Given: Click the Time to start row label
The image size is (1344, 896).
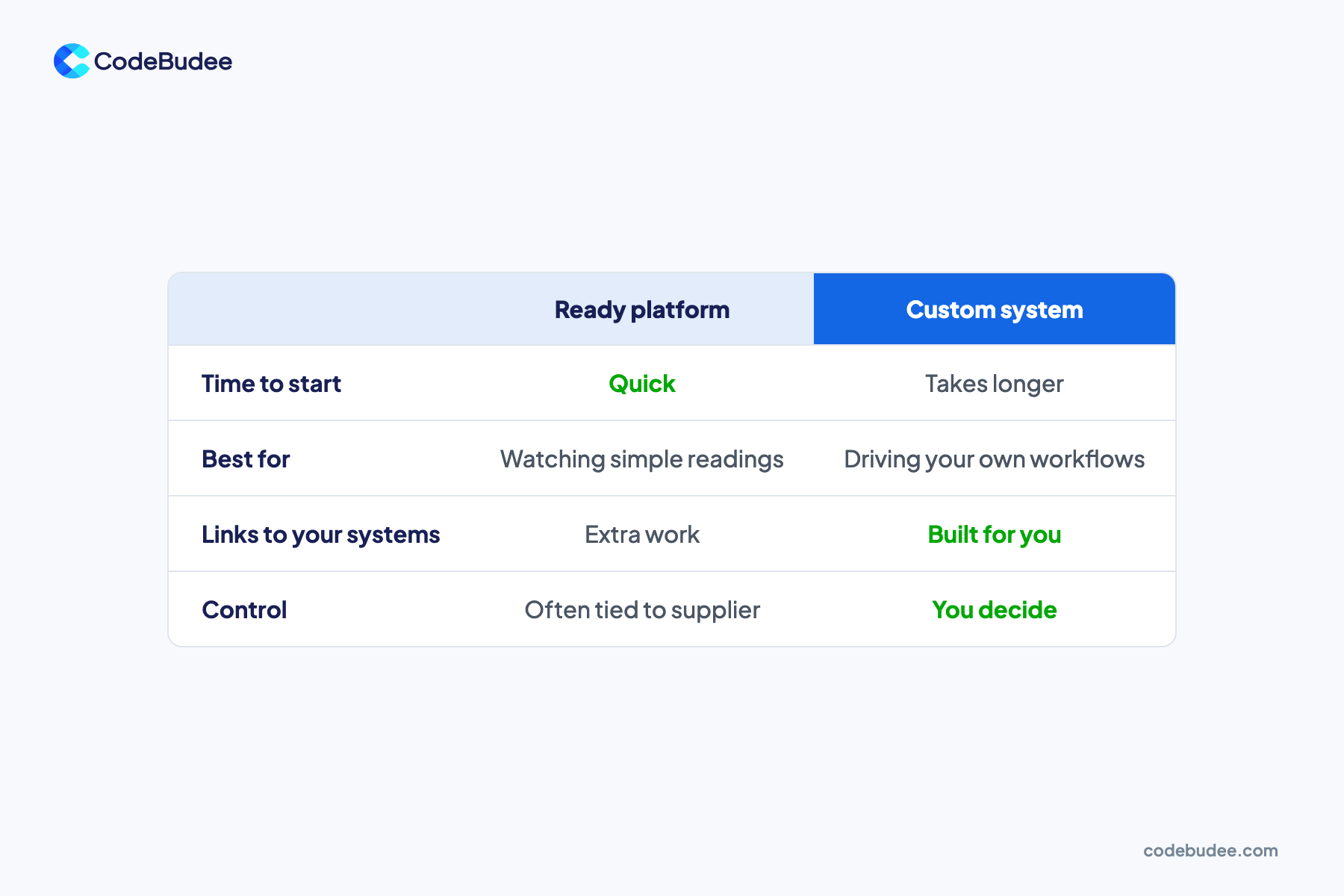Looking at the screenshot, I should (271, 384).
